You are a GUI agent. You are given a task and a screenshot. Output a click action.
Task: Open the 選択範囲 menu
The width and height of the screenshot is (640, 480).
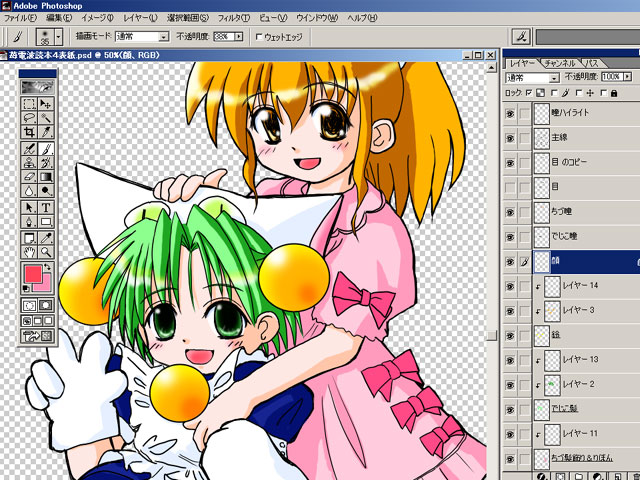click(188, 18)
